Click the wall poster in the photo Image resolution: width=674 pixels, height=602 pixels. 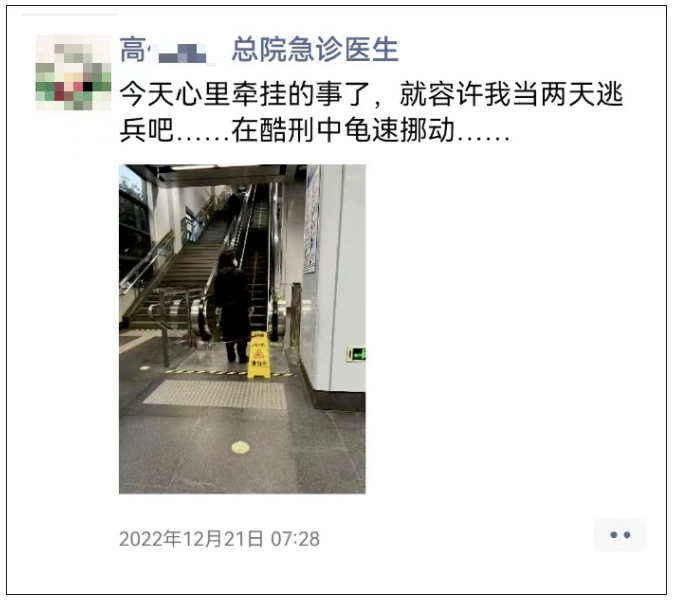point(312,219)
